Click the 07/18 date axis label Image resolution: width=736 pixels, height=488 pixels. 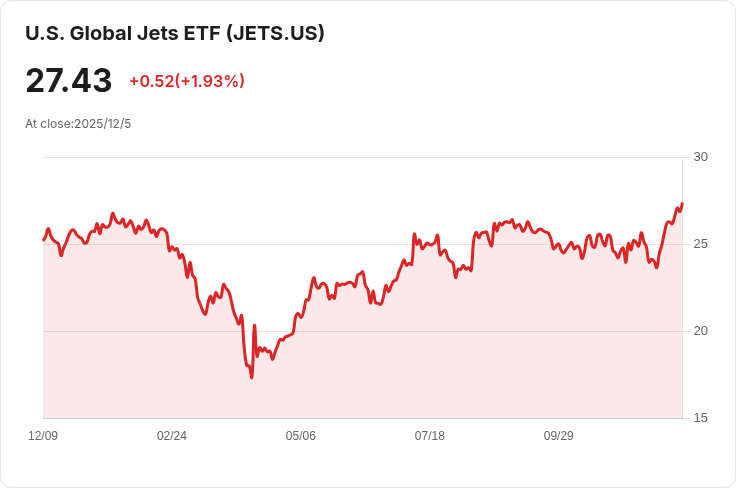click(x=429, y=435)
